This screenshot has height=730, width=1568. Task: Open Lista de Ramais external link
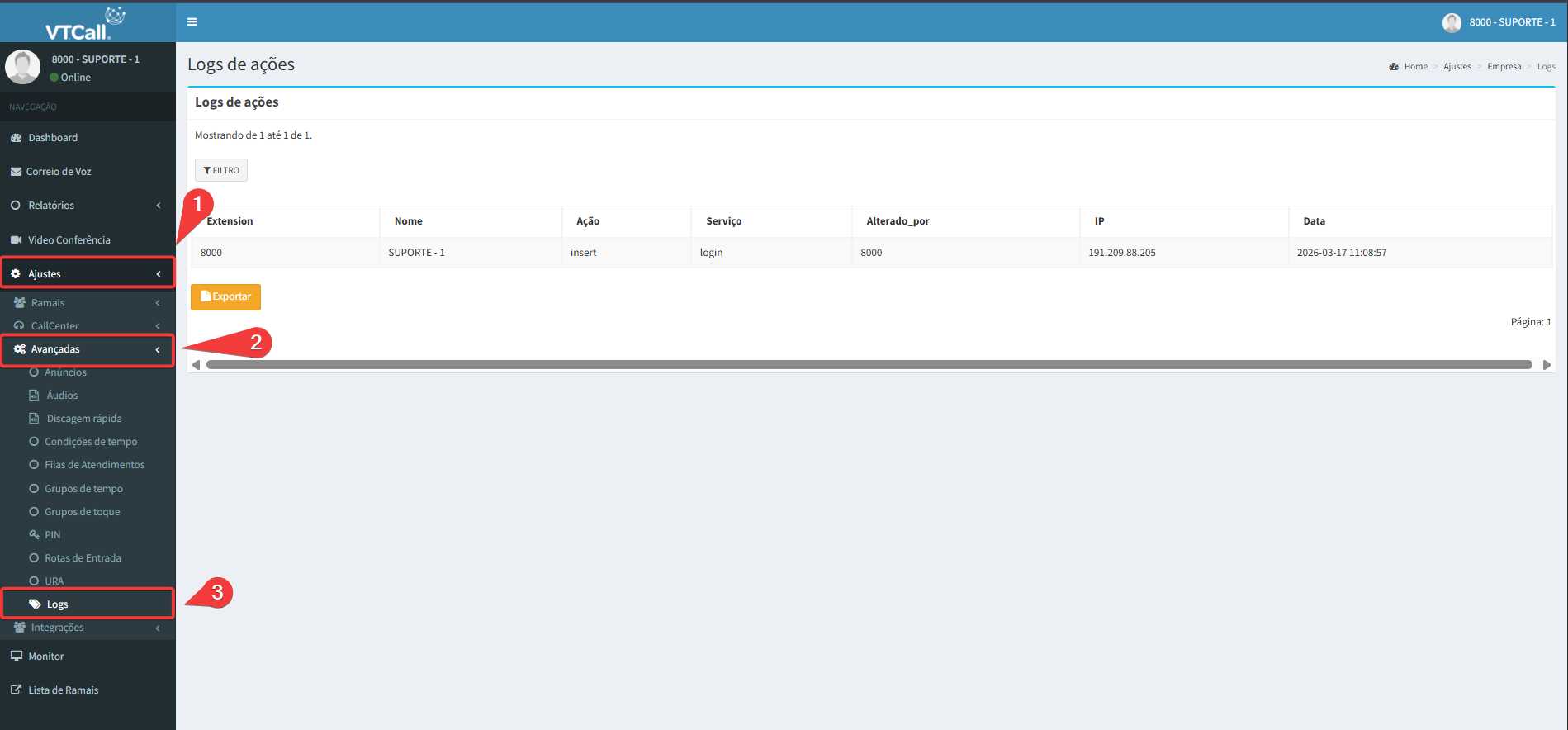pos(63,690)
